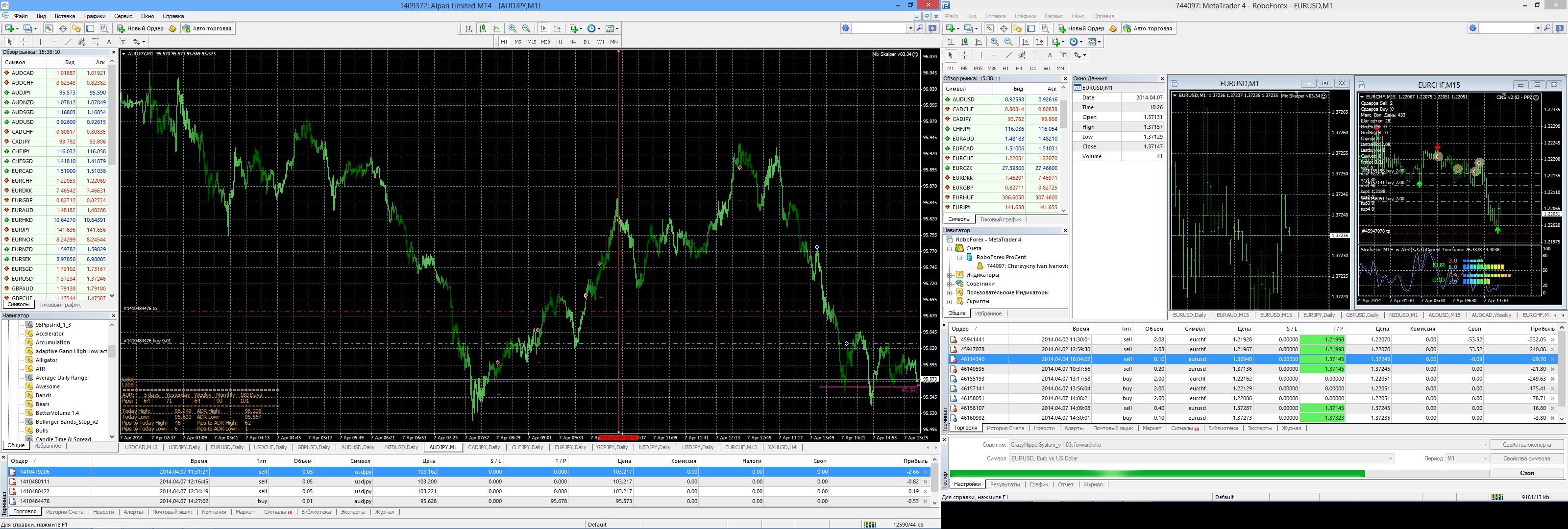1568x529 pixels.
Task: Select AUDJPY,M1 chart tab in Alpari
Action: (x=443, y=447)
